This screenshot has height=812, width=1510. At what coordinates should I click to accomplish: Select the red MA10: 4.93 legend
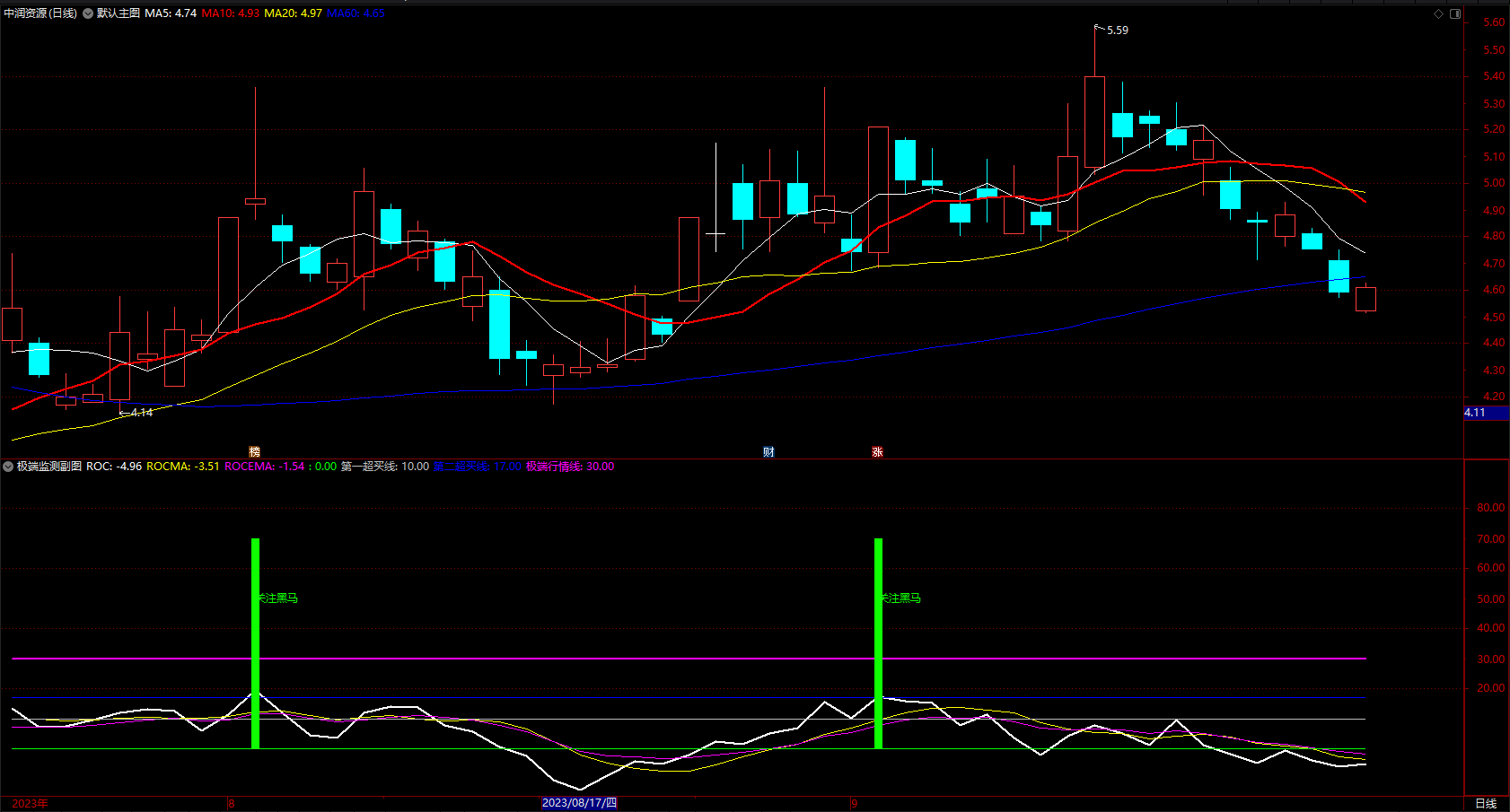coord(231,13)
